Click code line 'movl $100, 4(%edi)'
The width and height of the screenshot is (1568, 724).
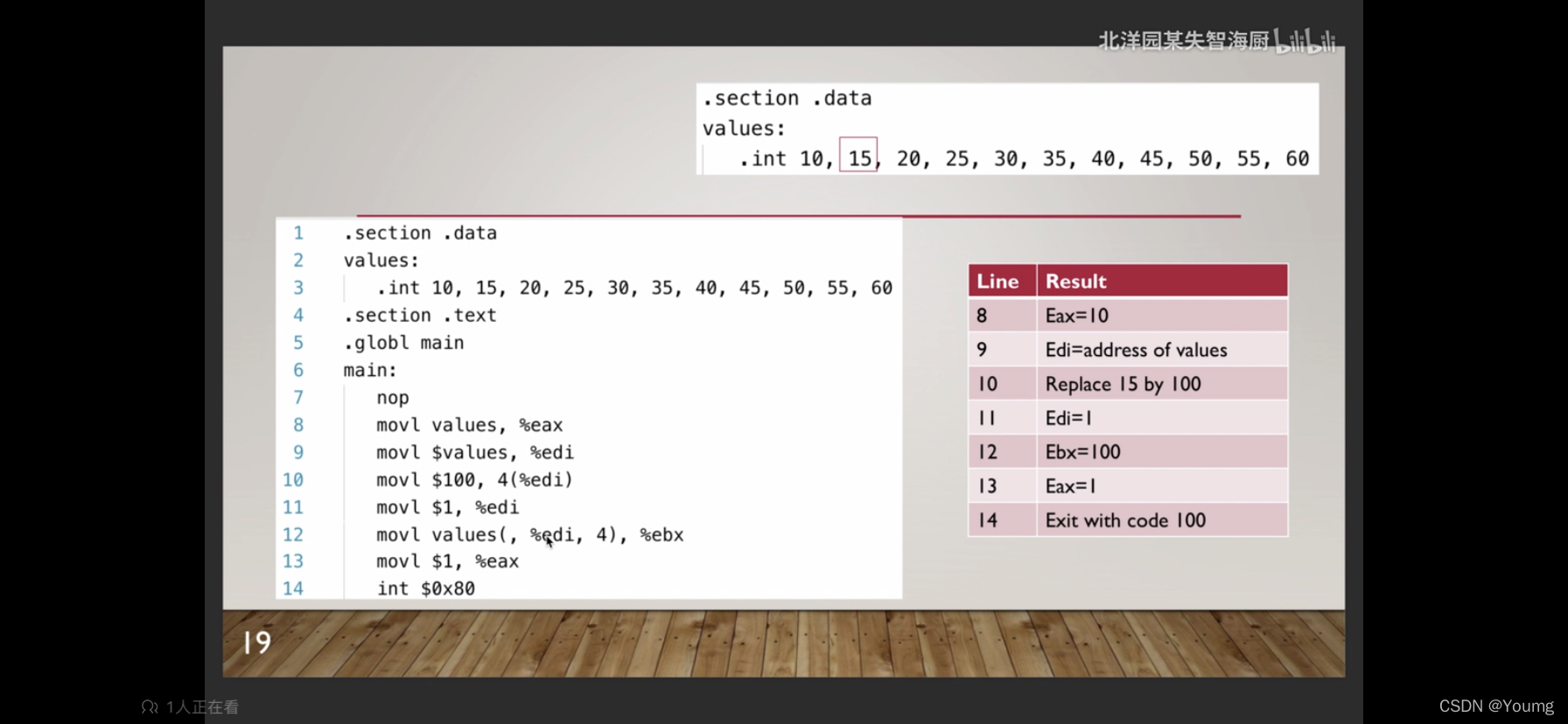[x=474, y=480]
